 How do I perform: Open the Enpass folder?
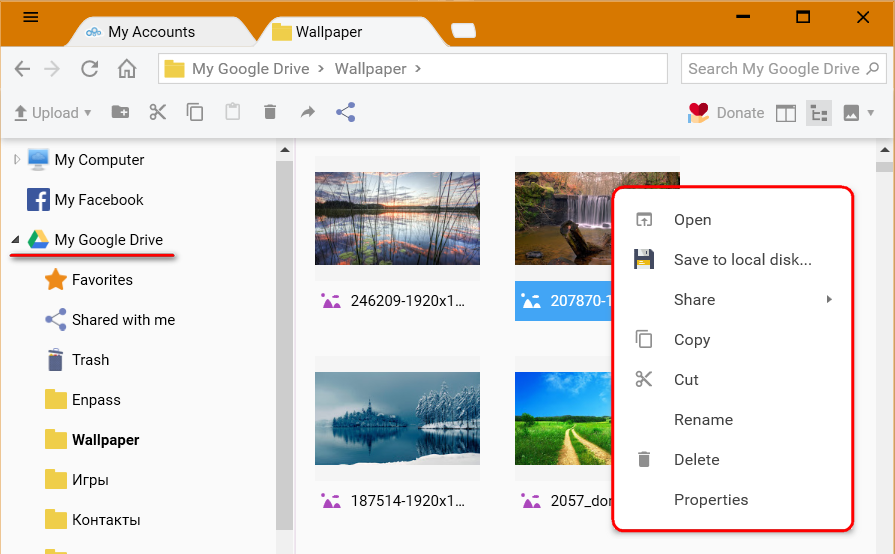tap(96, 399)
